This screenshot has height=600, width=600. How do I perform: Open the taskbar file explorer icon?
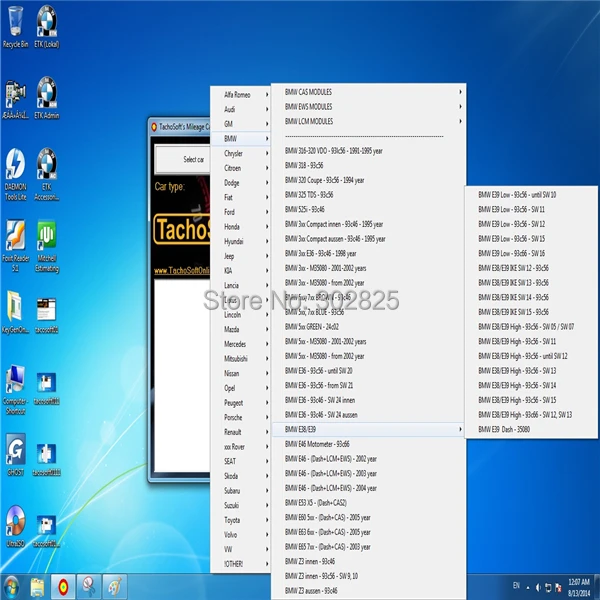(37, 587)
